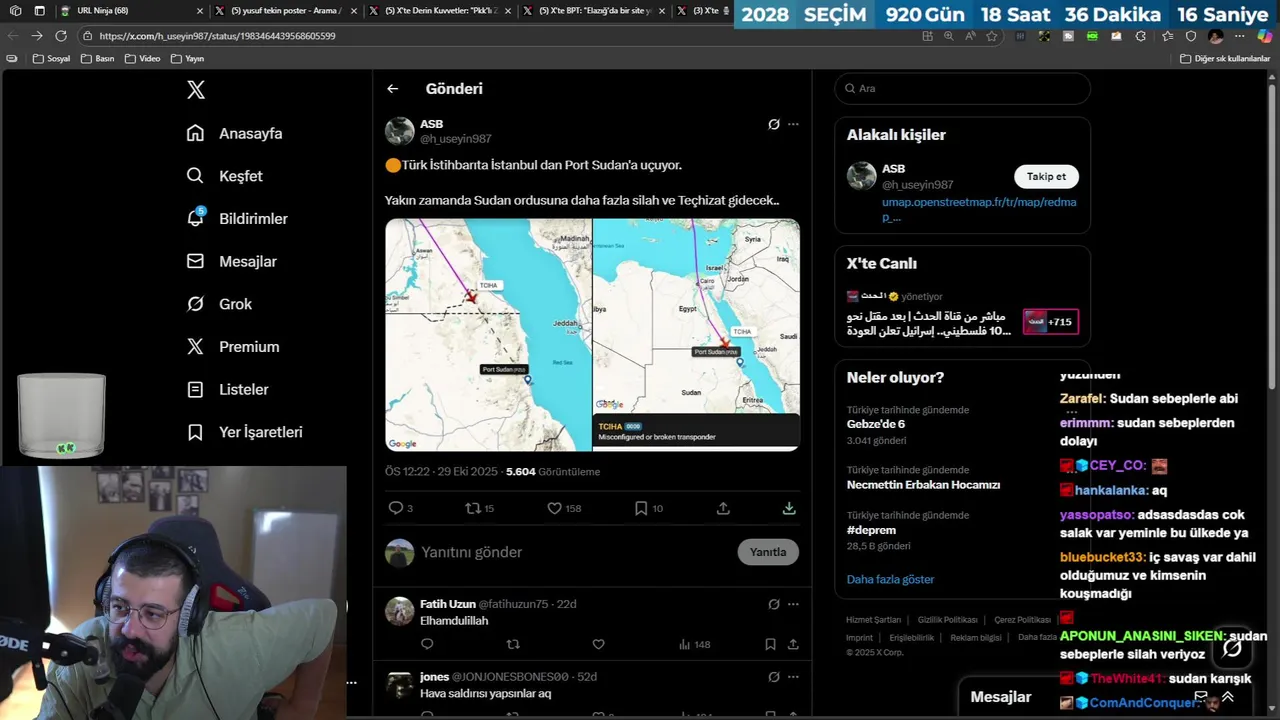1280x720 pixels.
Task: Click the Ara search box
Action: tap(962, 88)
